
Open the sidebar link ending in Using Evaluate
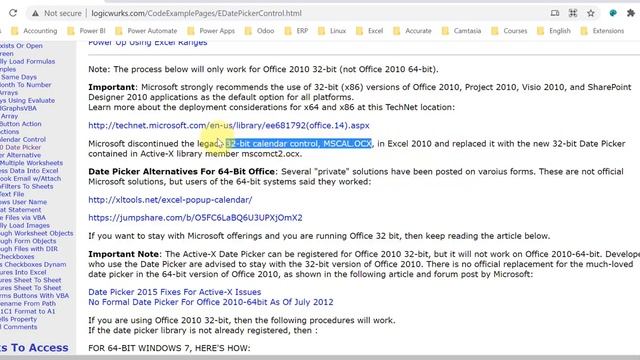pyautogui.click(x=27, y=100)
